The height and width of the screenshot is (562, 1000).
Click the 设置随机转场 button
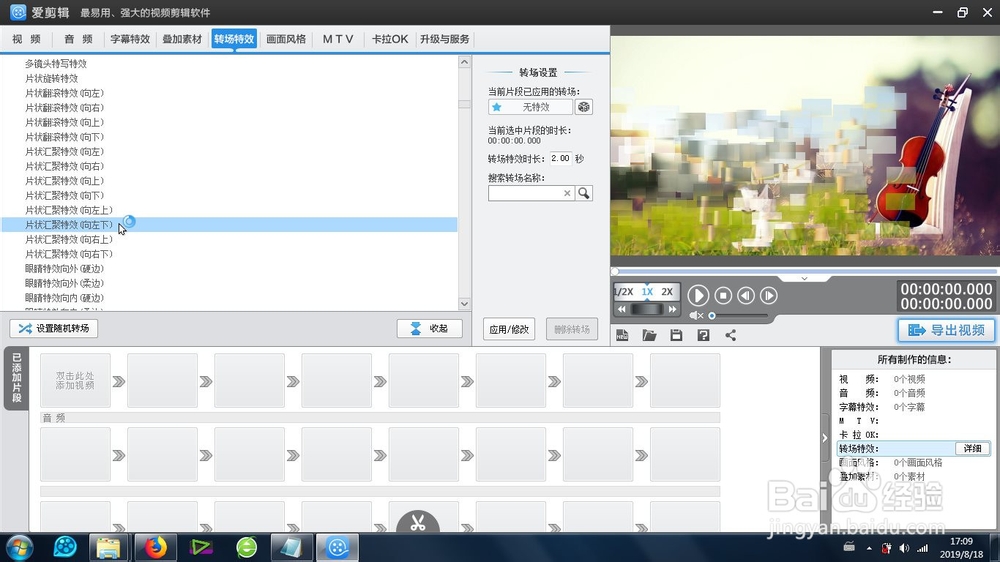click(x=54, y=329)
